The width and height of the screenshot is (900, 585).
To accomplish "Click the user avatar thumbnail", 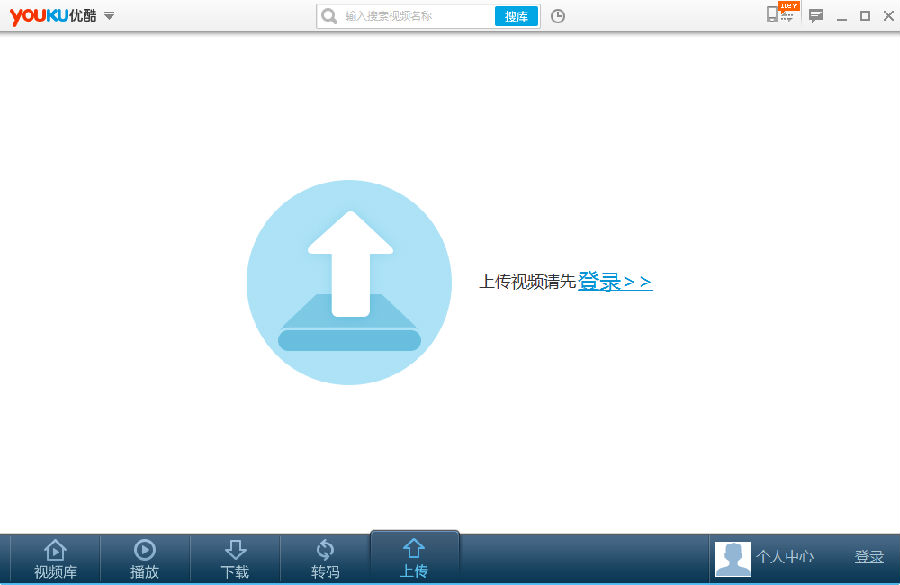I will coord(733,559).
